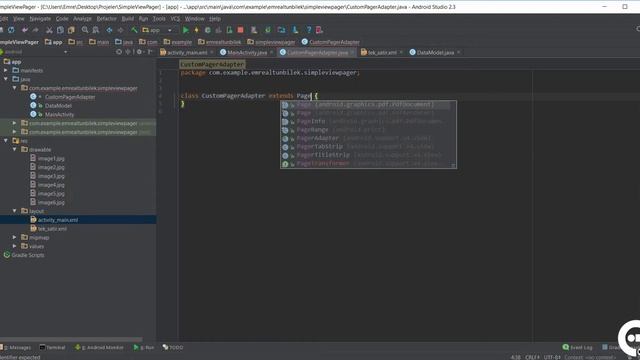The height and width of the screenshot is (360, 640).
Task: Open the Build menu
Action: pos(128,19)
